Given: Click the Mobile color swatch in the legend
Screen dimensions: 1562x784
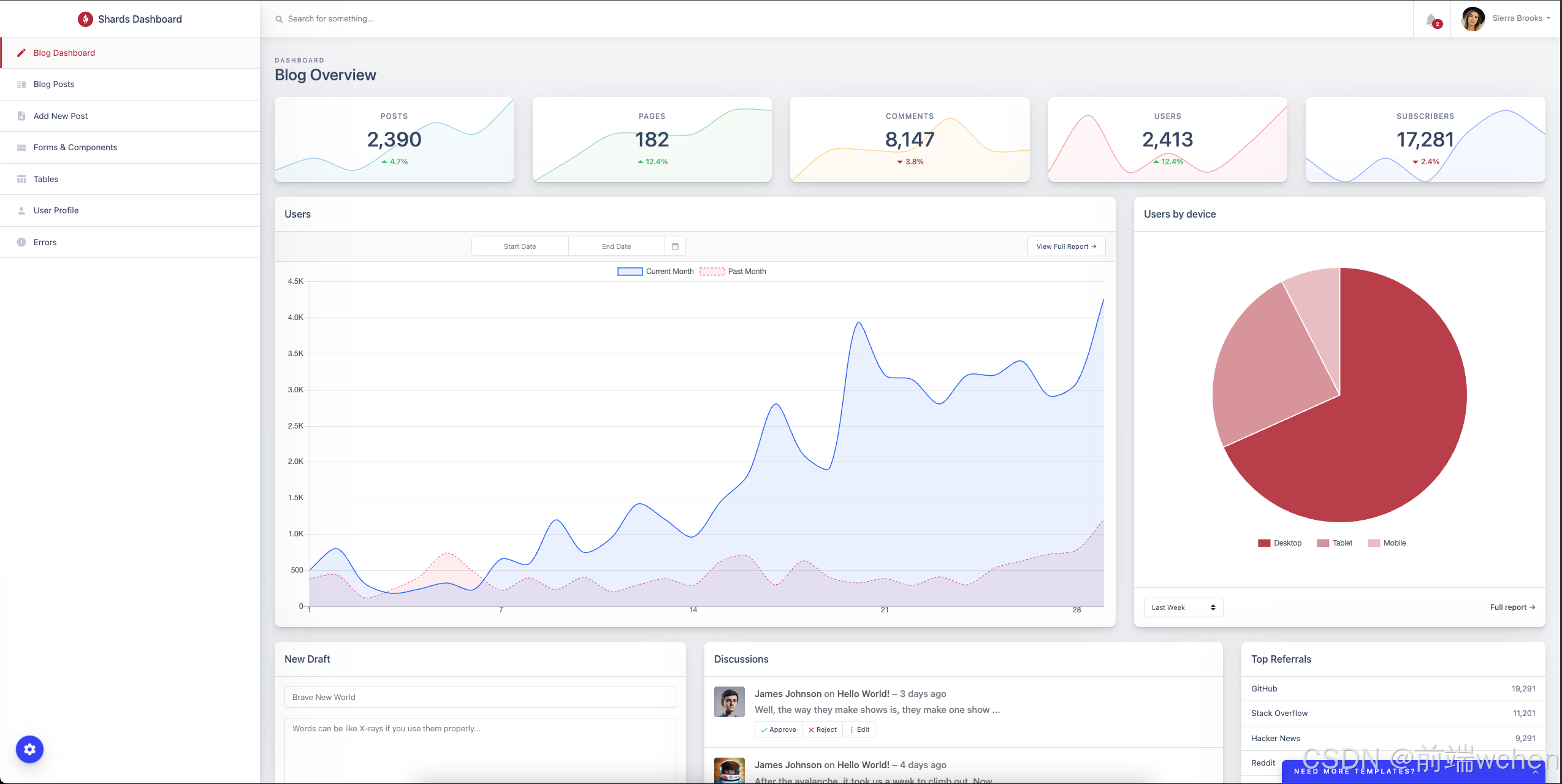Looking at the screenshot, I should click(x=1373, y=543).
